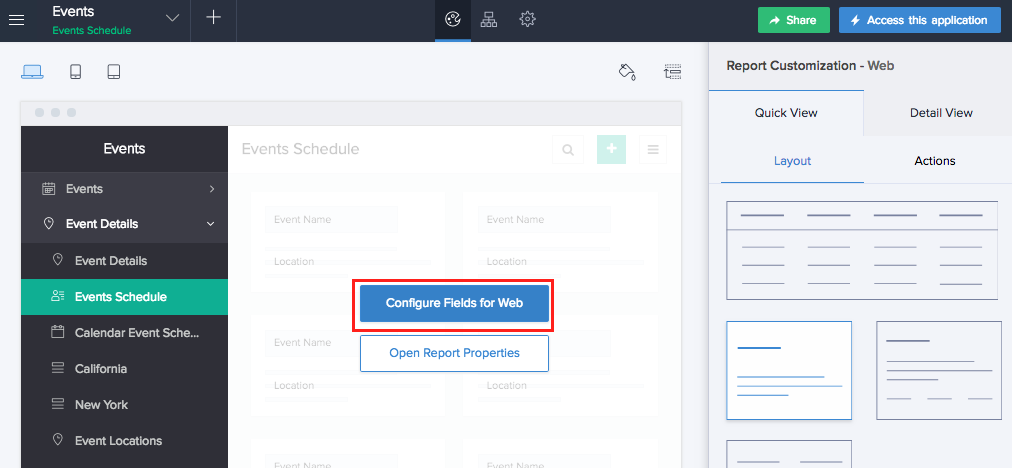Open the workflow hierarchy icon in the top bar
The image size is (1012, 468).
[x=489, y=19]
